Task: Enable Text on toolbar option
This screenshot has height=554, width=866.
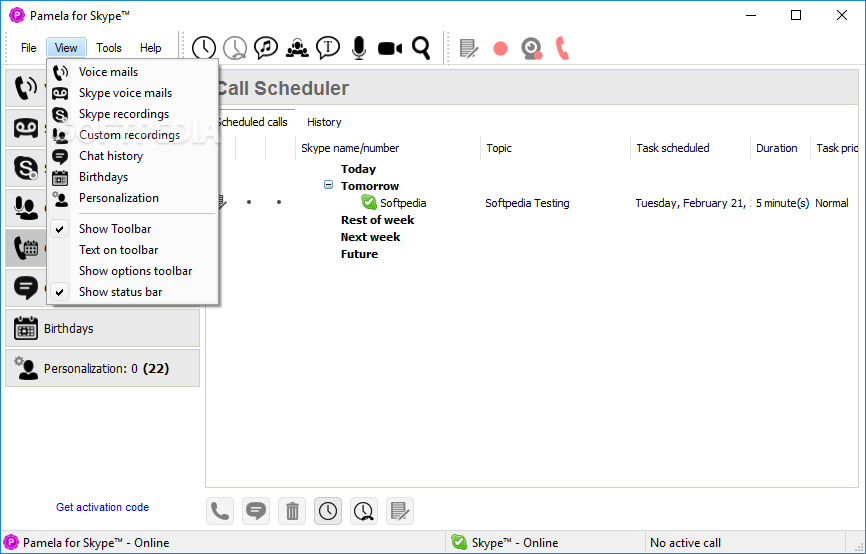Action: [133, 250]
